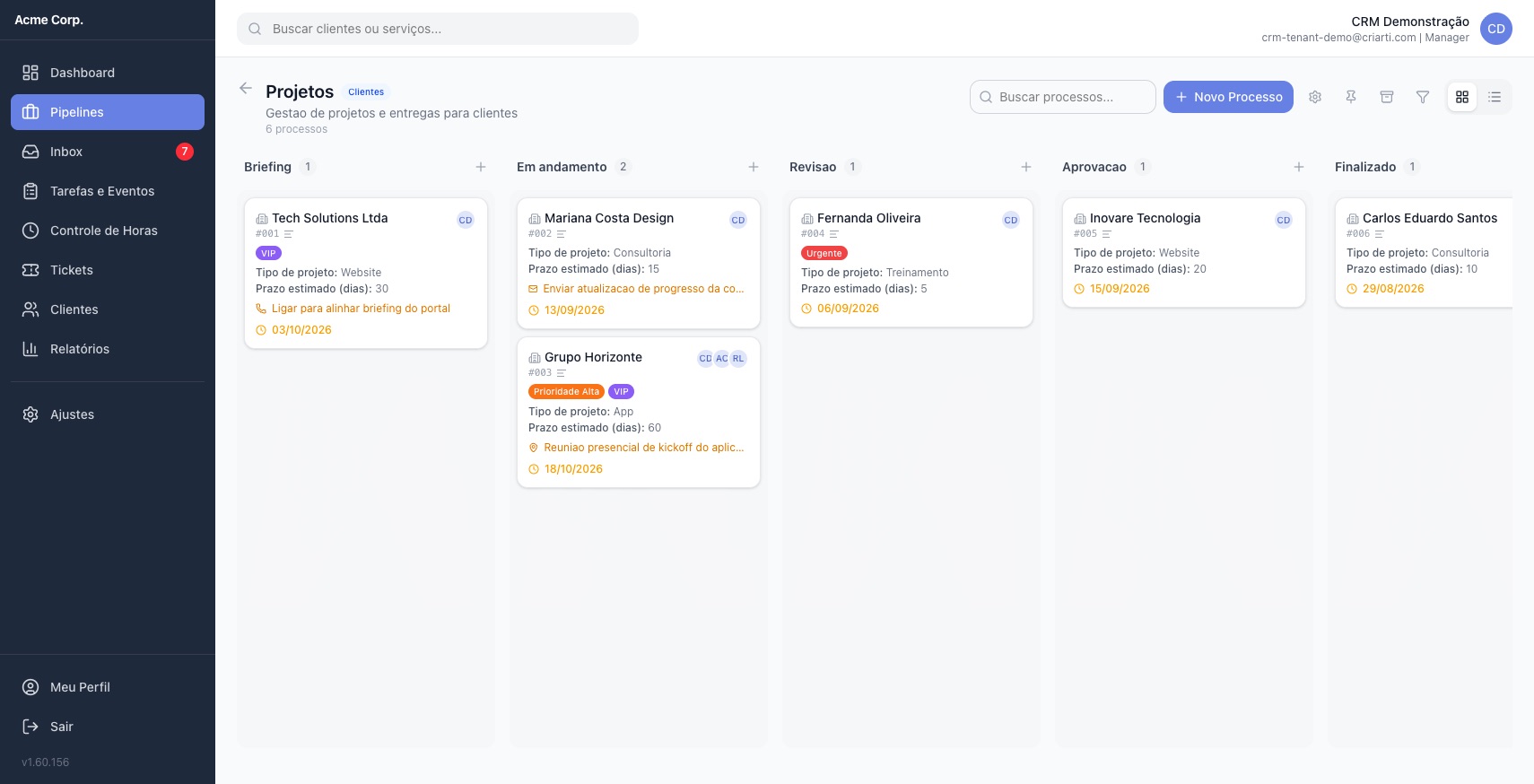The width and height of the screenshot is (1534, 784).
Task: Click due date 03/10/2026
Action: point(301,330)
